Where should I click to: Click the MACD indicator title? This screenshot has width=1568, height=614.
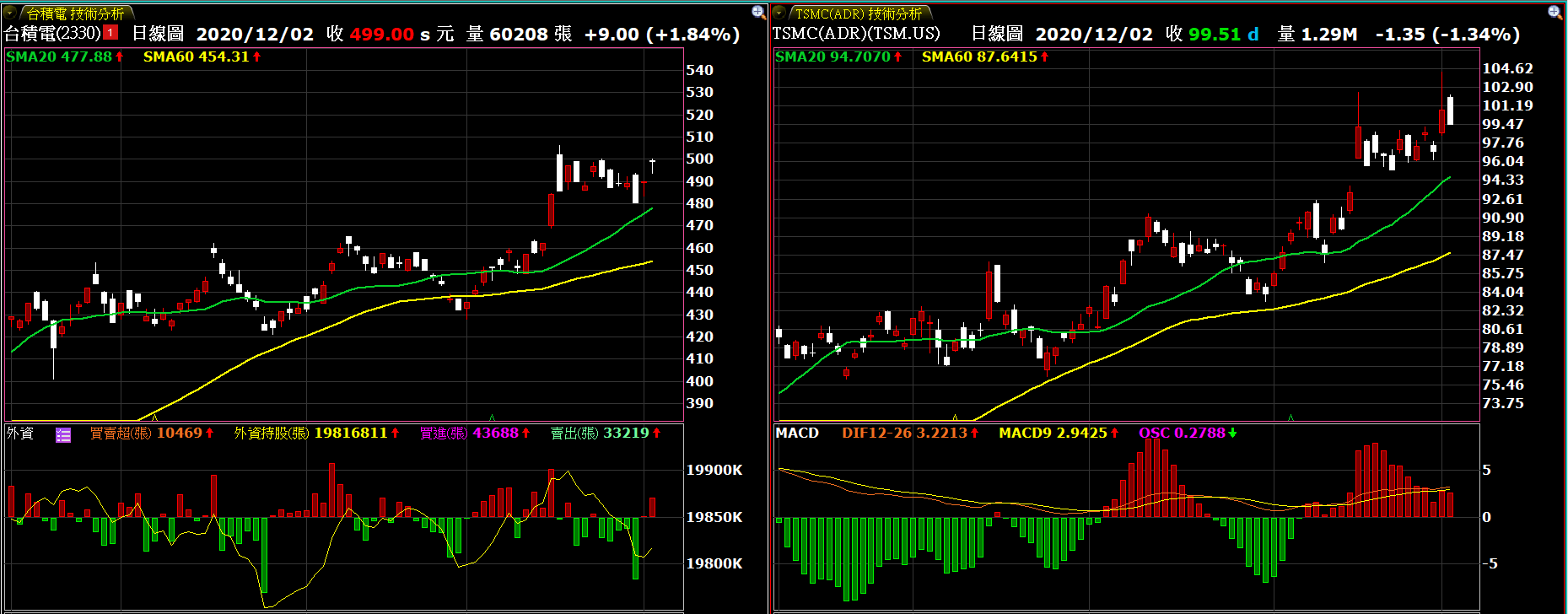(797, 433)
